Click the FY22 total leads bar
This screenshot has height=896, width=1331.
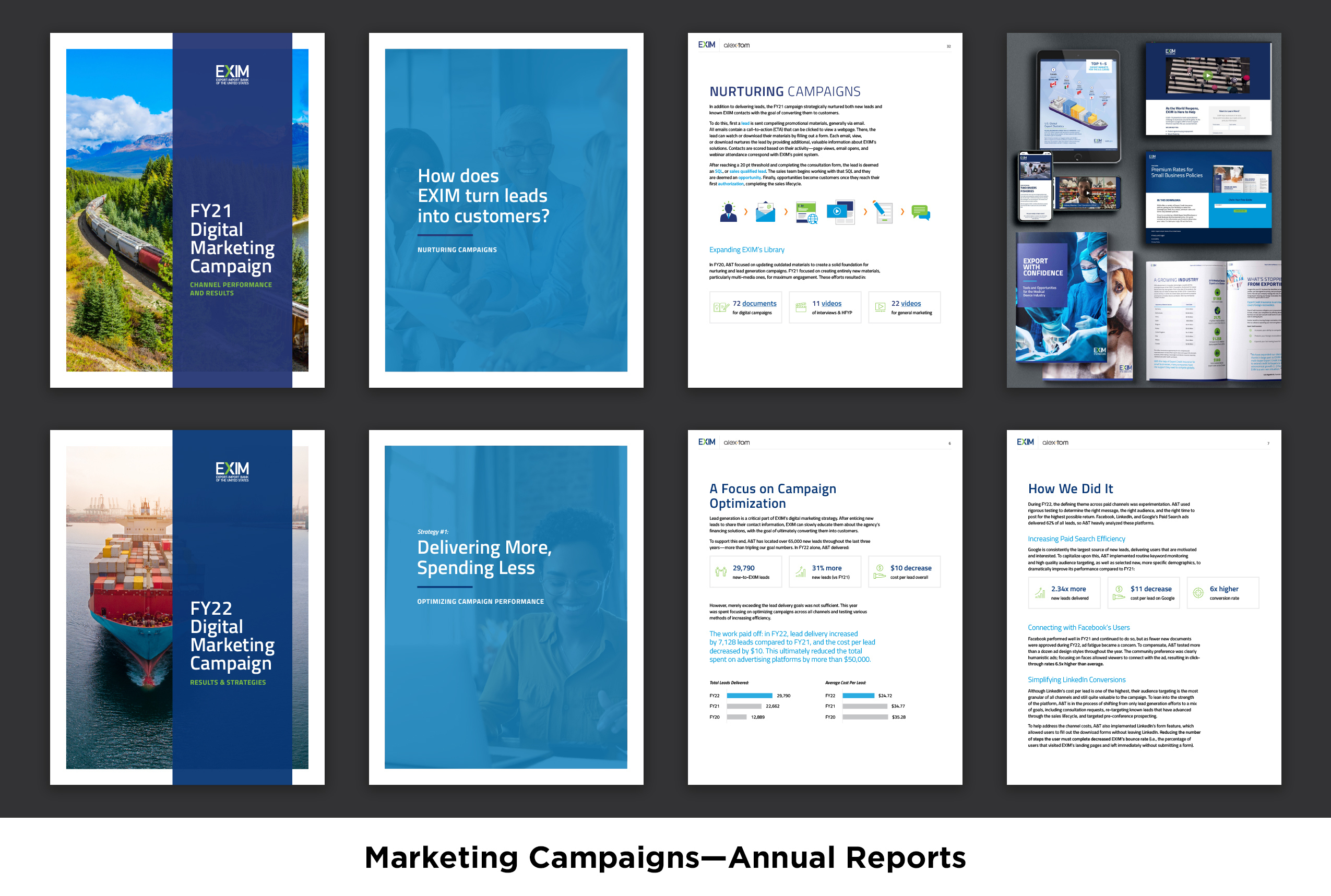click(x=749, y=696)
